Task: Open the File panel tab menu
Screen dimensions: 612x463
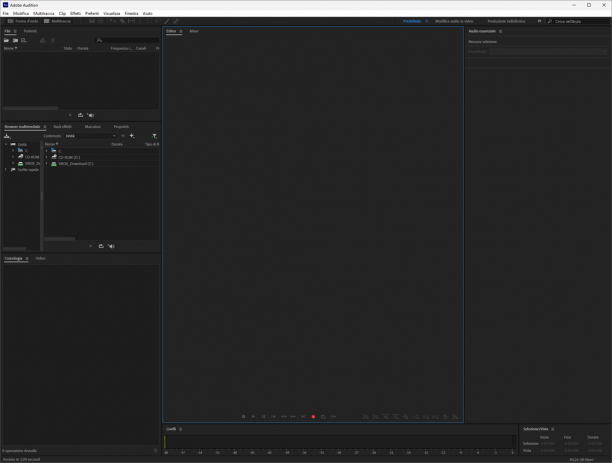Action: click(x=15, y=31)
